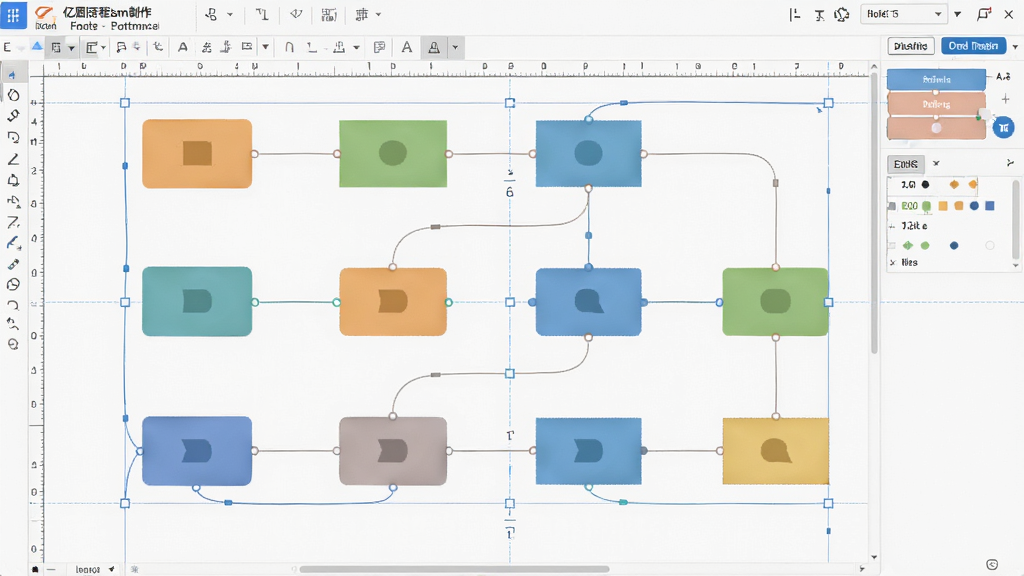Expand the arrow after the first top toolbar icon
1024x576 pixels.
coord(230,14)
